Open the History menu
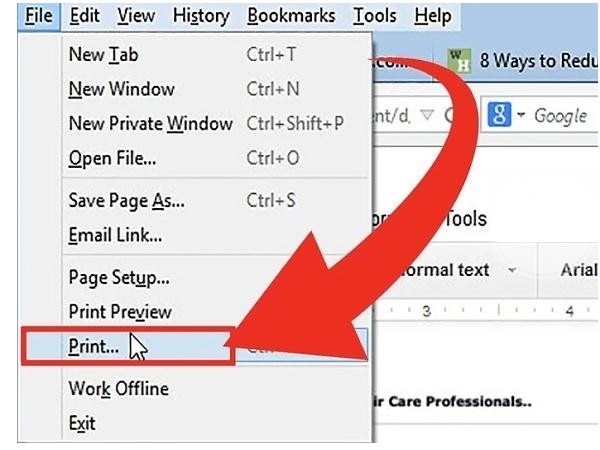The image size is (600, 450). (201, 16)
